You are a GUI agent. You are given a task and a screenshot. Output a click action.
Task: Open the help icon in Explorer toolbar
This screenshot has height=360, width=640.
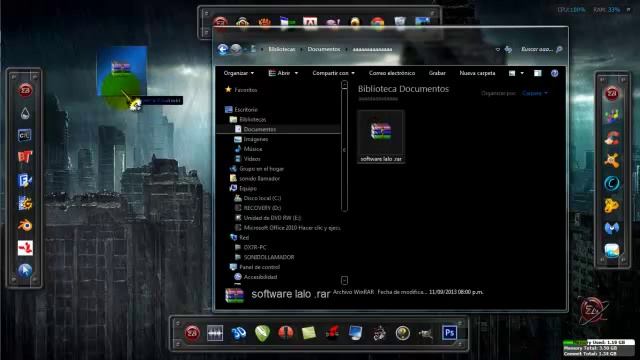coord(554,73)
